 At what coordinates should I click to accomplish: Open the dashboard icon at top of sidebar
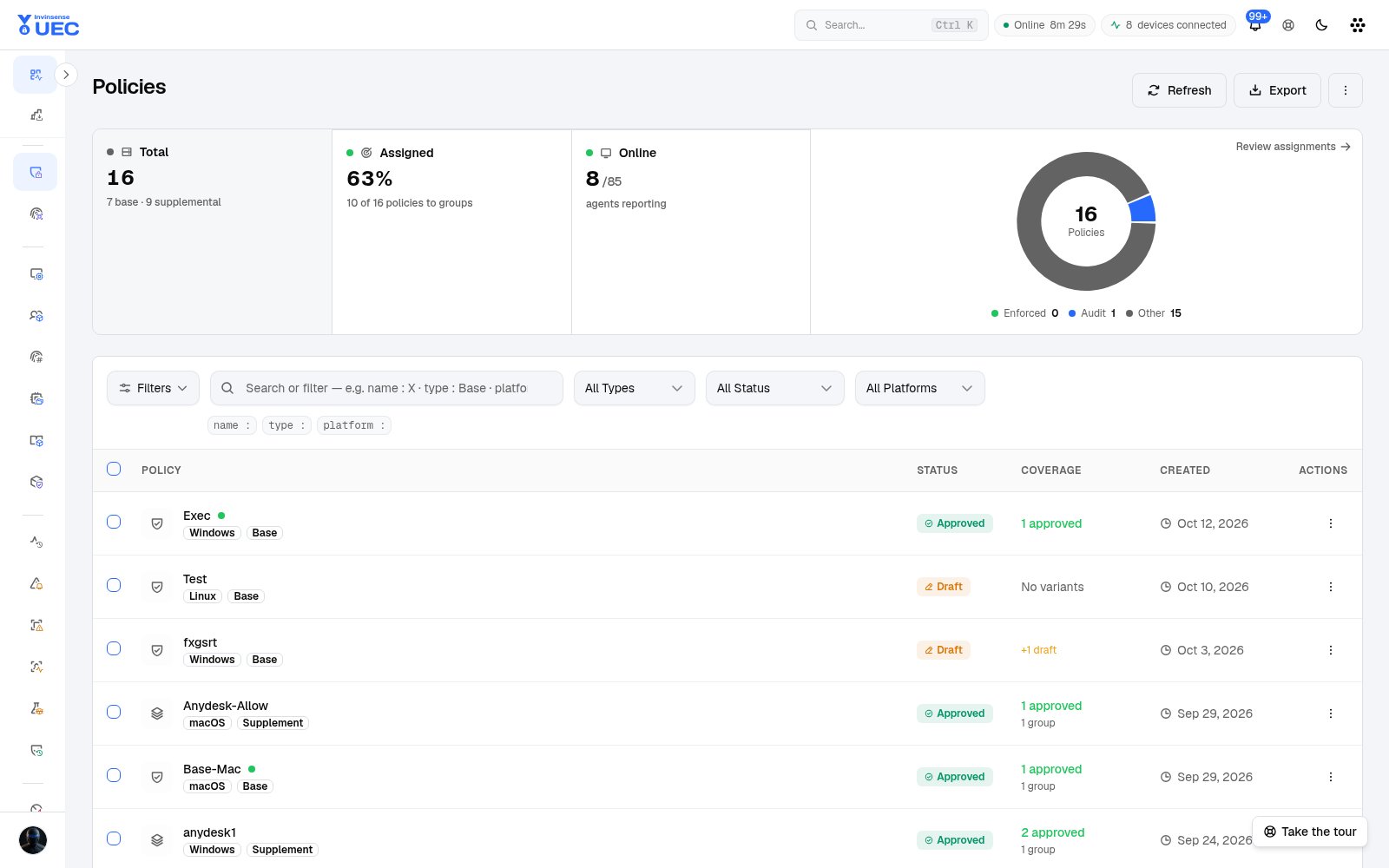[x=36, y=75]
